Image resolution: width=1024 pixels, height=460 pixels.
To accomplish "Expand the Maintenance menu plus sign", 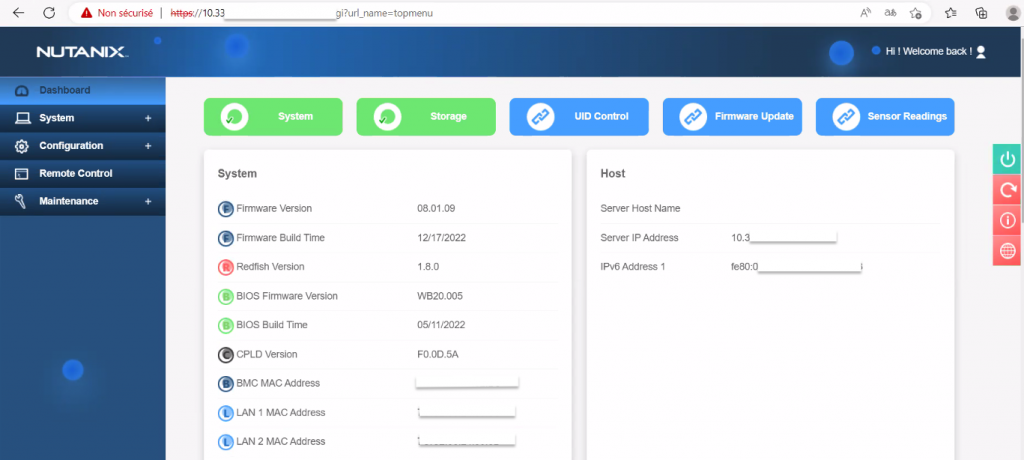I will click(x=148, y=201).
